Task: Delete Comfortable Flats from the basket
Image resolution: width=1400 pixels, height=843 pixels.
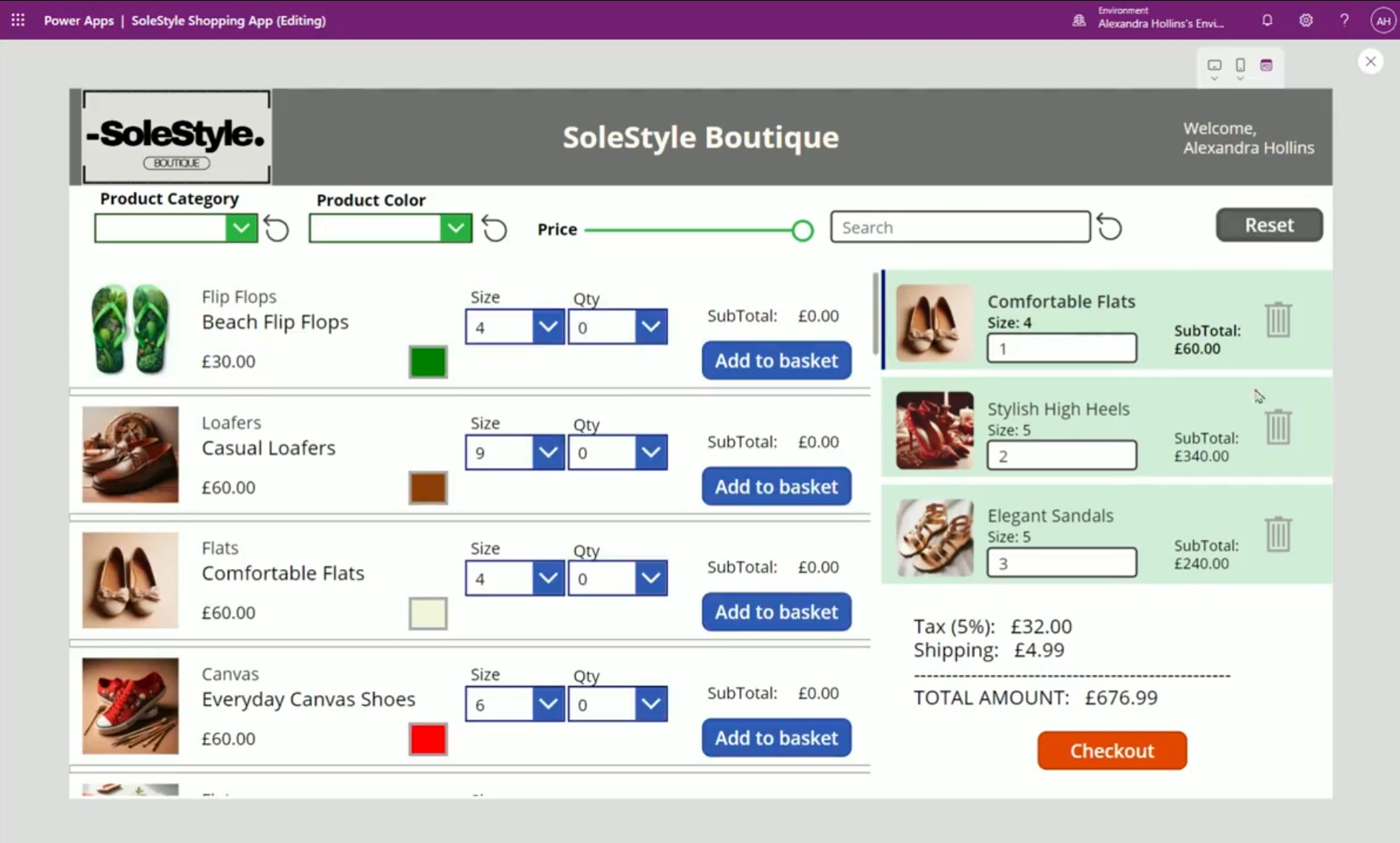Action: [x=1278, y=319]
